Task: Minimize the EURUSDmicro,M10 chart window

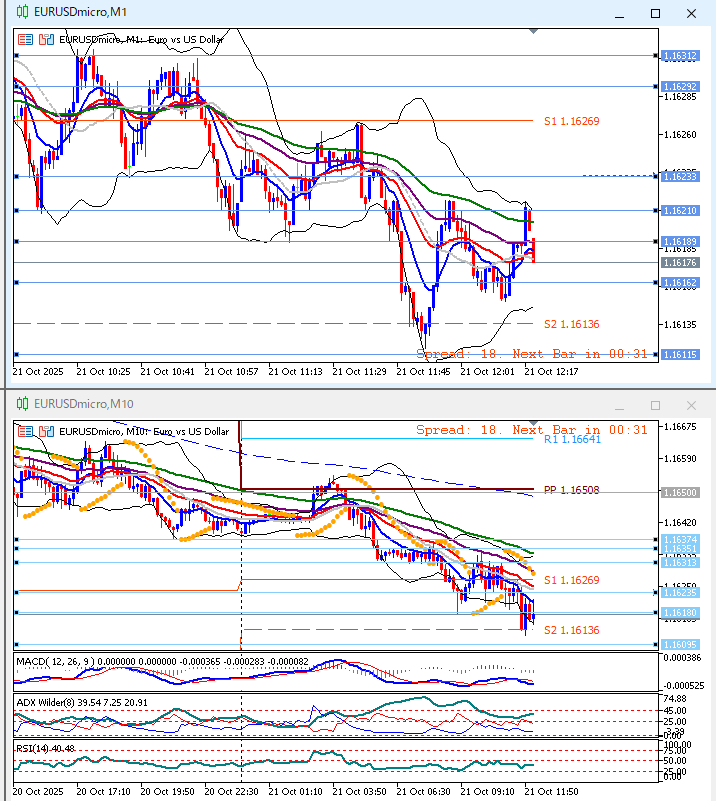Action: pyautogui.click(x=620, y=405)
